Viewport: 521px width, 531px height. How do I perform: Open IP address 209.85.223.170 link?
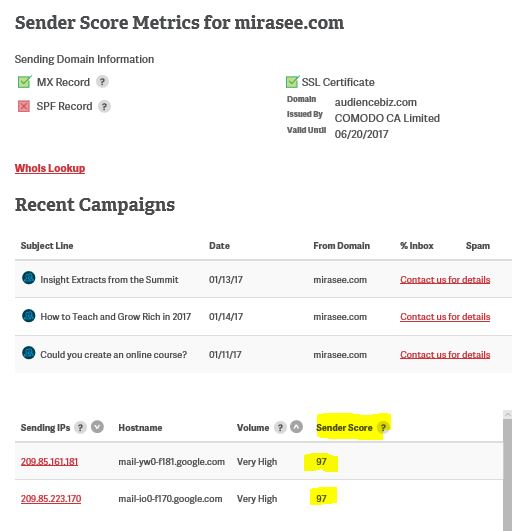(51, 499)
